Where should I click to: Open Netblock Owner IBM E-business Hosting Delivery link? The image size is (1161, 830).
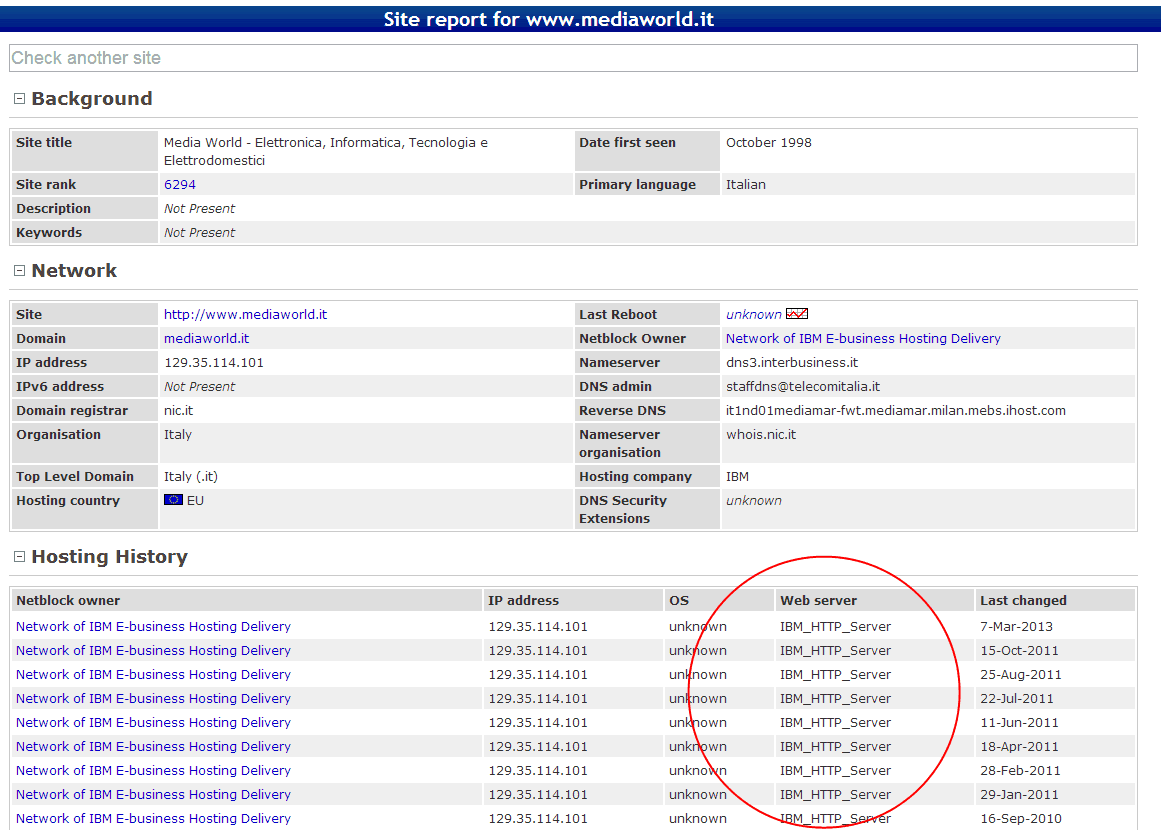point(863,338)
